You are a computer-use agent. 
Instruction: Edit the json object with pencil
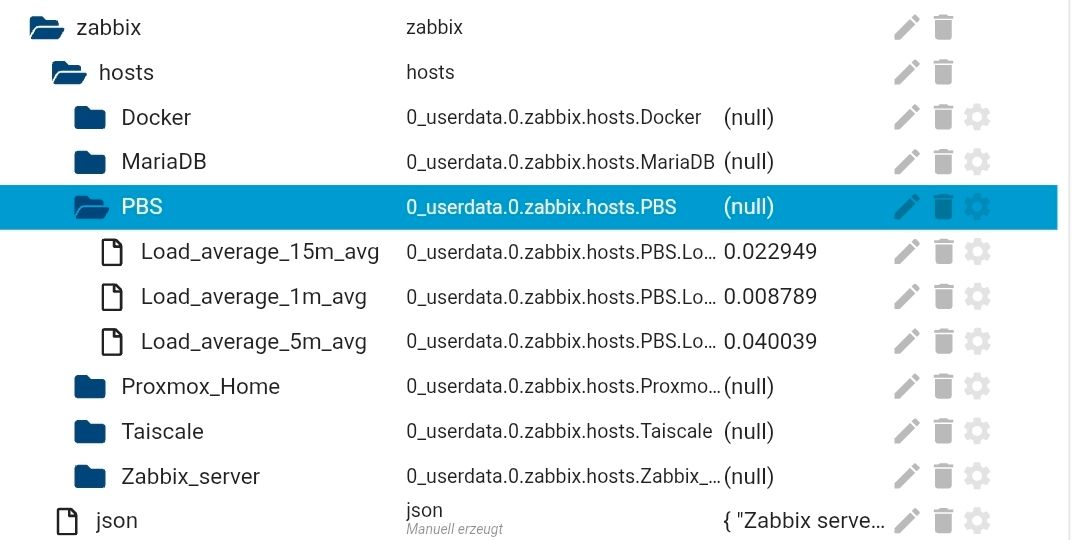[906, 521]
